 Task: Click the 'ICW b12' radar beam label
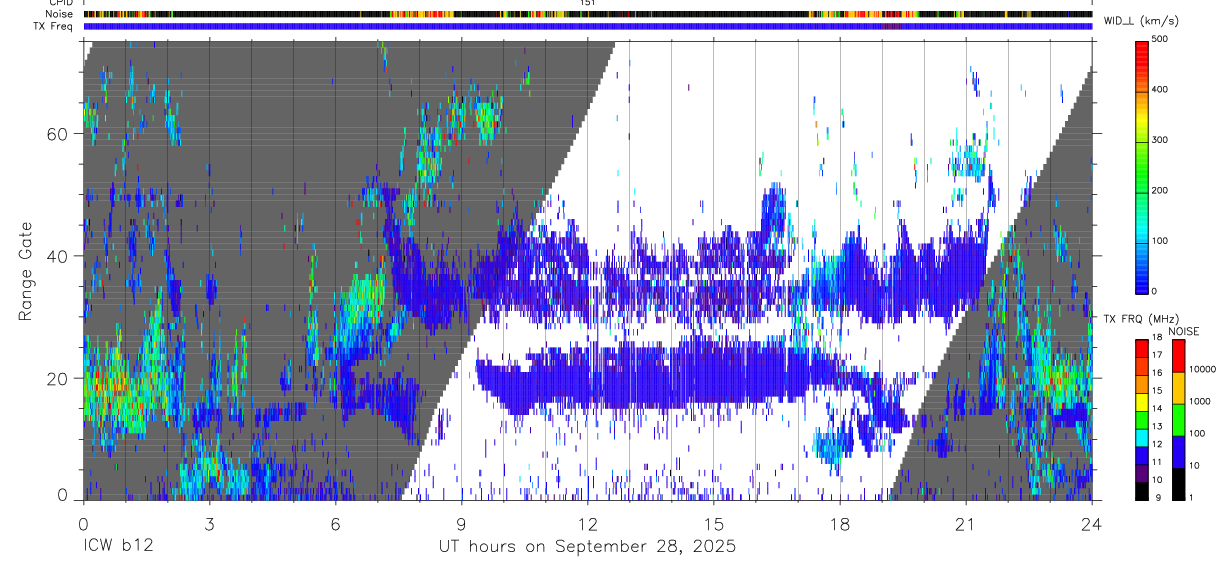tap(118, 547)
